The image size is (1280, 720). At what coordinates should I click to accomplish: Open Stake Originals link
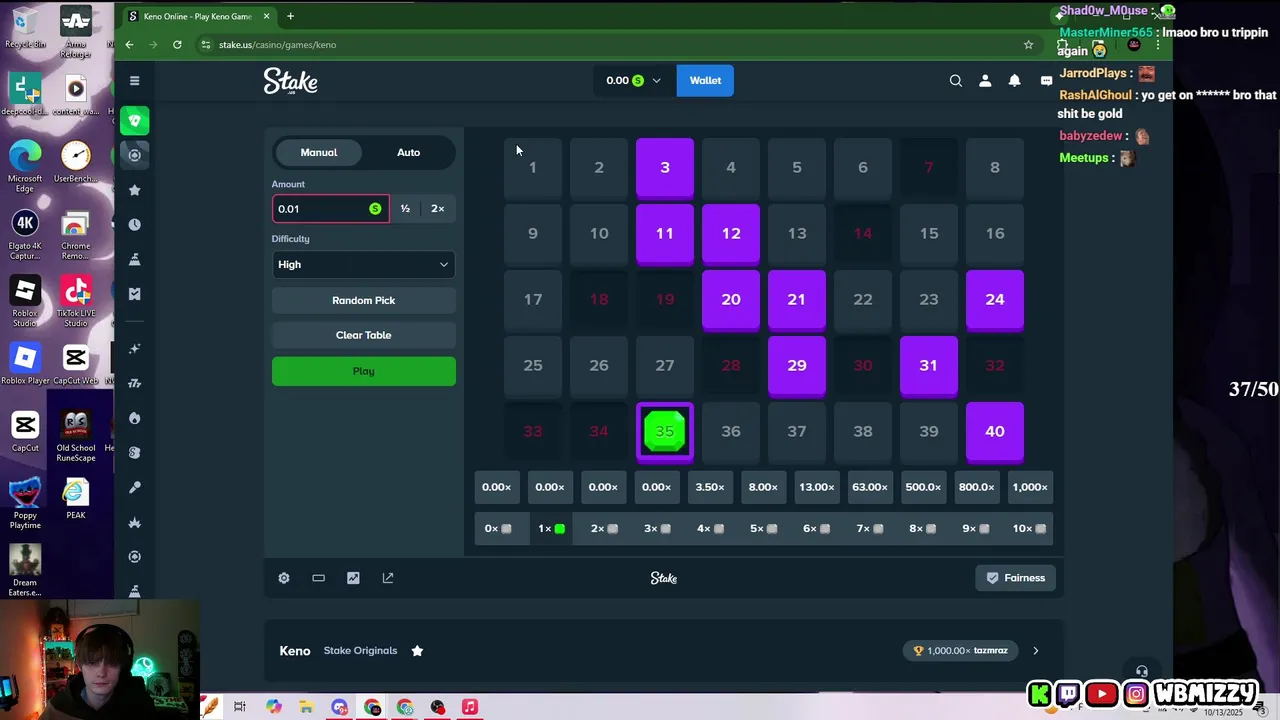pos(360,651)
